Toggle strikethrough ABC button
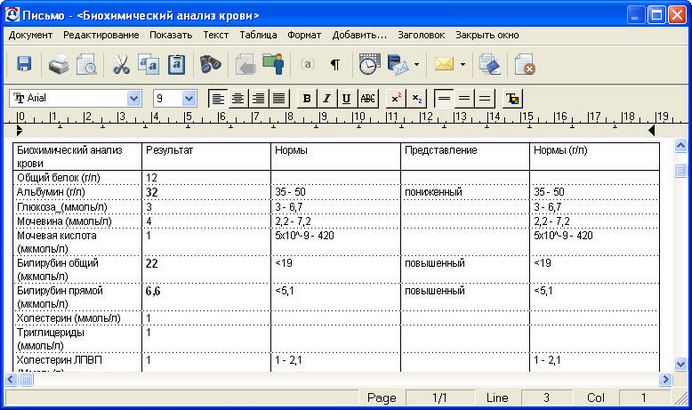Screen dimensions: 692x410 tap(368, 98)
